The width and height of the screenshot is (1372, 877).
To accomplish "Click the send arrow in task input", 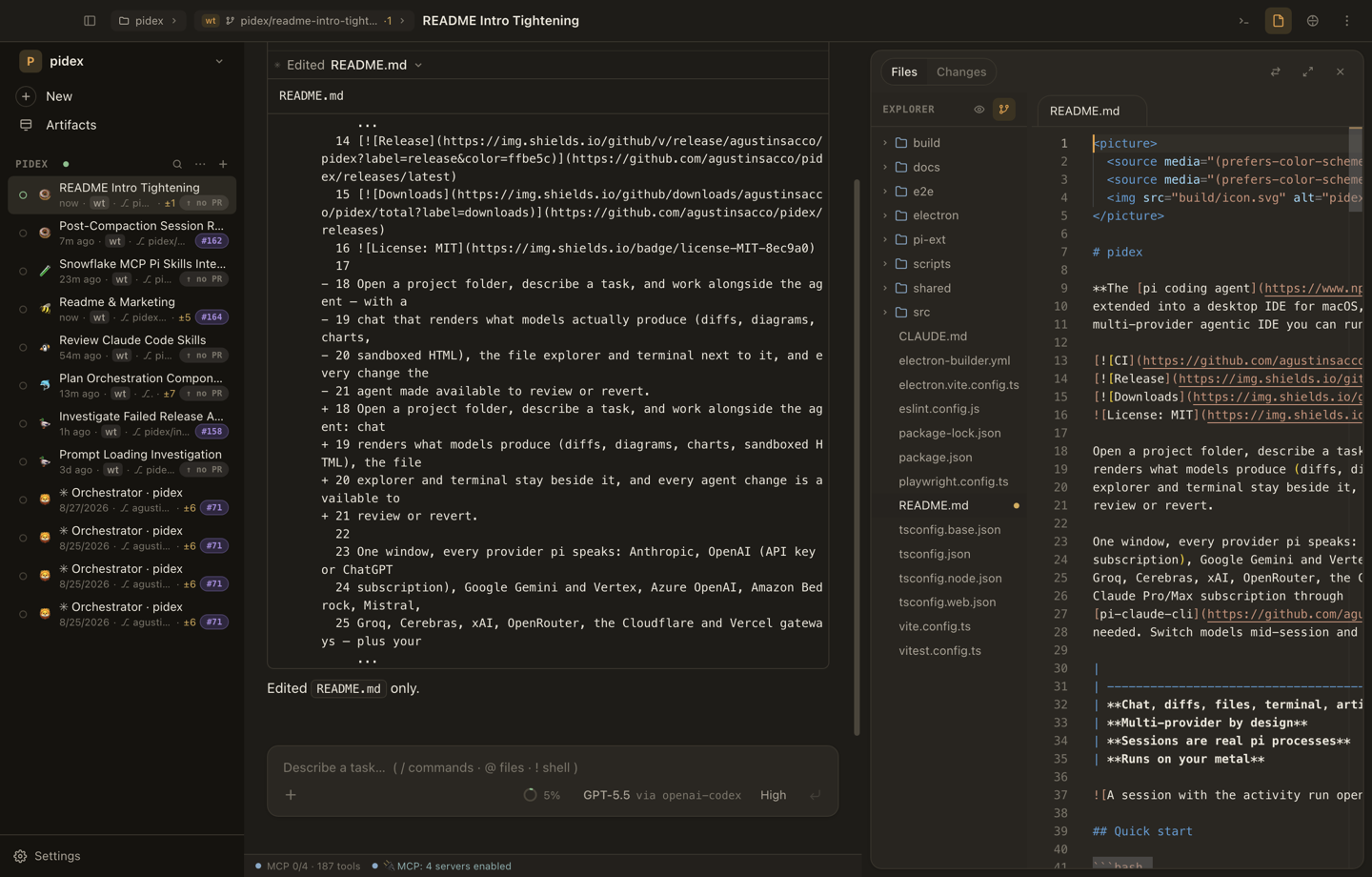I will point(815,795).
